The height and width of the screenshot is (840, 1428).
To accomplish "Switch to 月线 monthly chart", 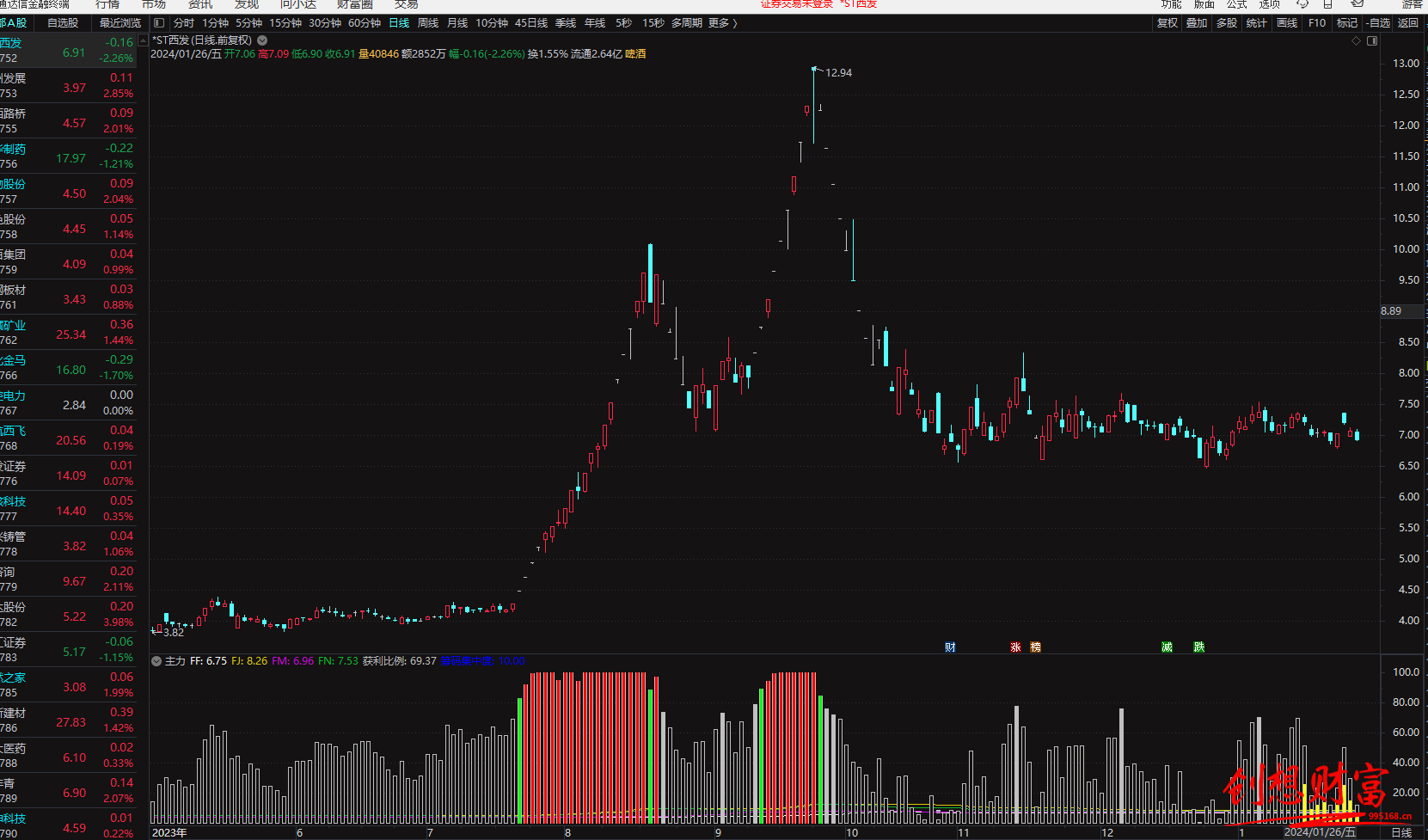I will 457,23.
